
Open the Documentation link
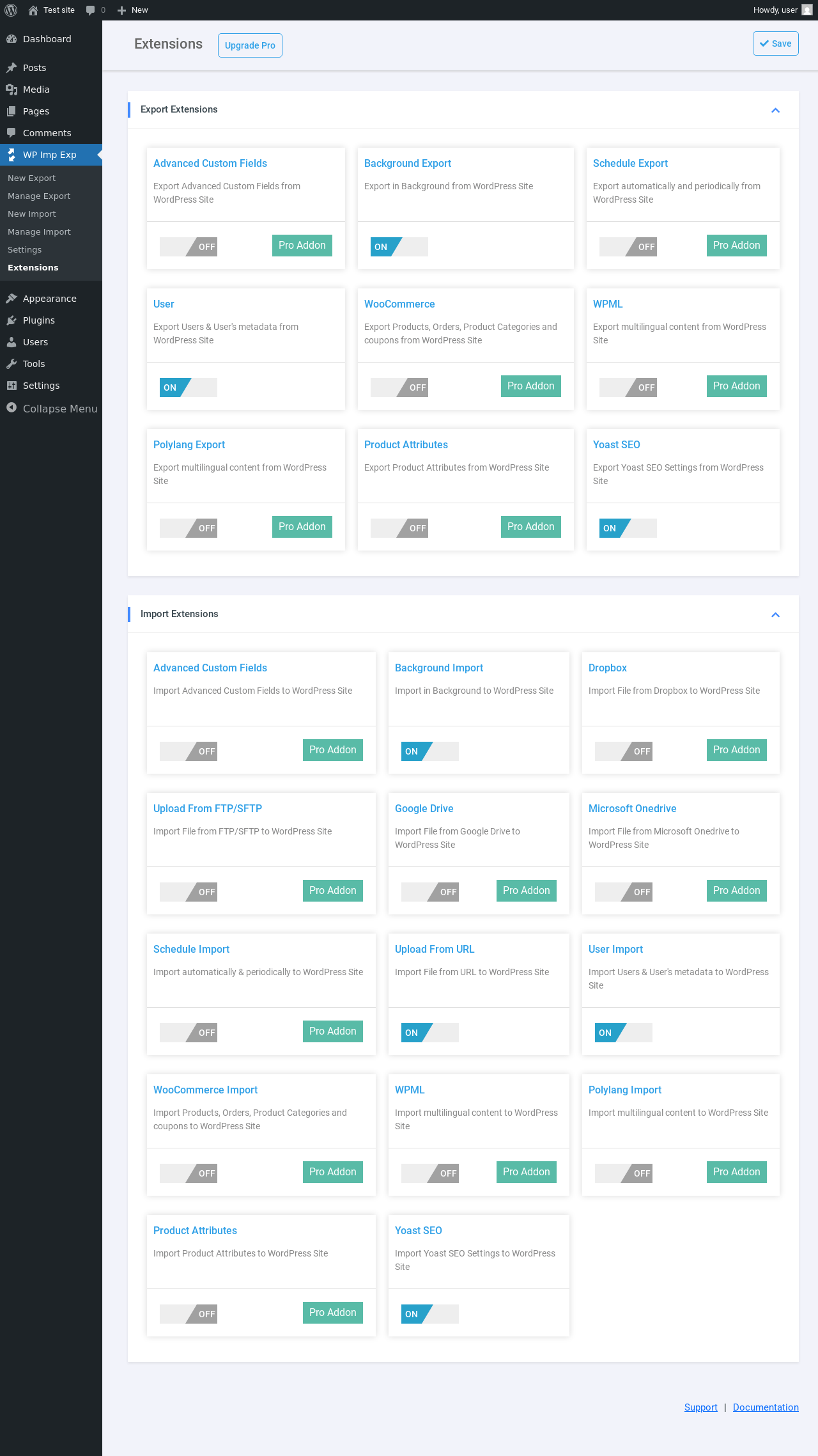point(766,1407)
